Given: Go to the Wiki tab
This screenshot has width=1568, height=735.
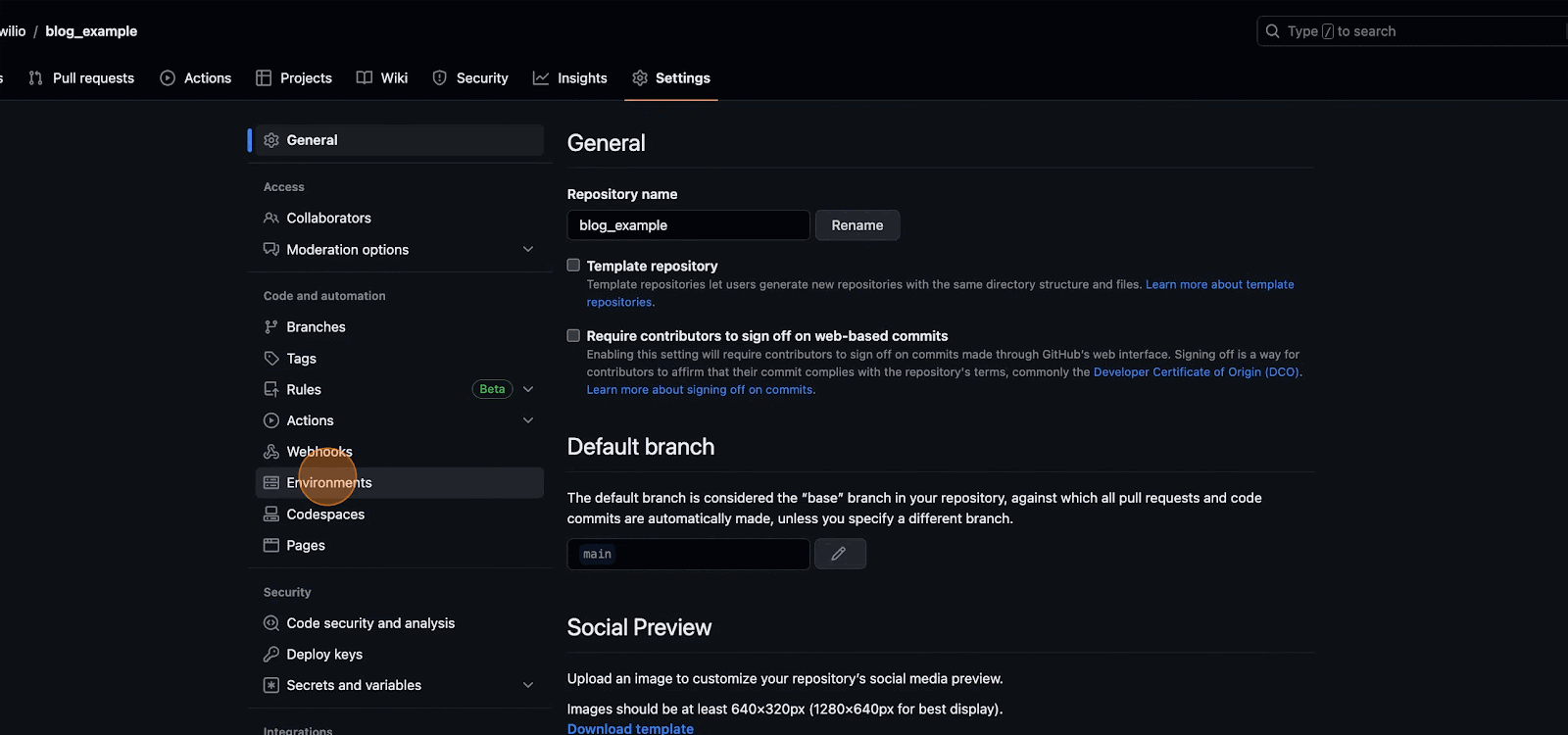Looking at the screenshot, I should pos(382,77).
